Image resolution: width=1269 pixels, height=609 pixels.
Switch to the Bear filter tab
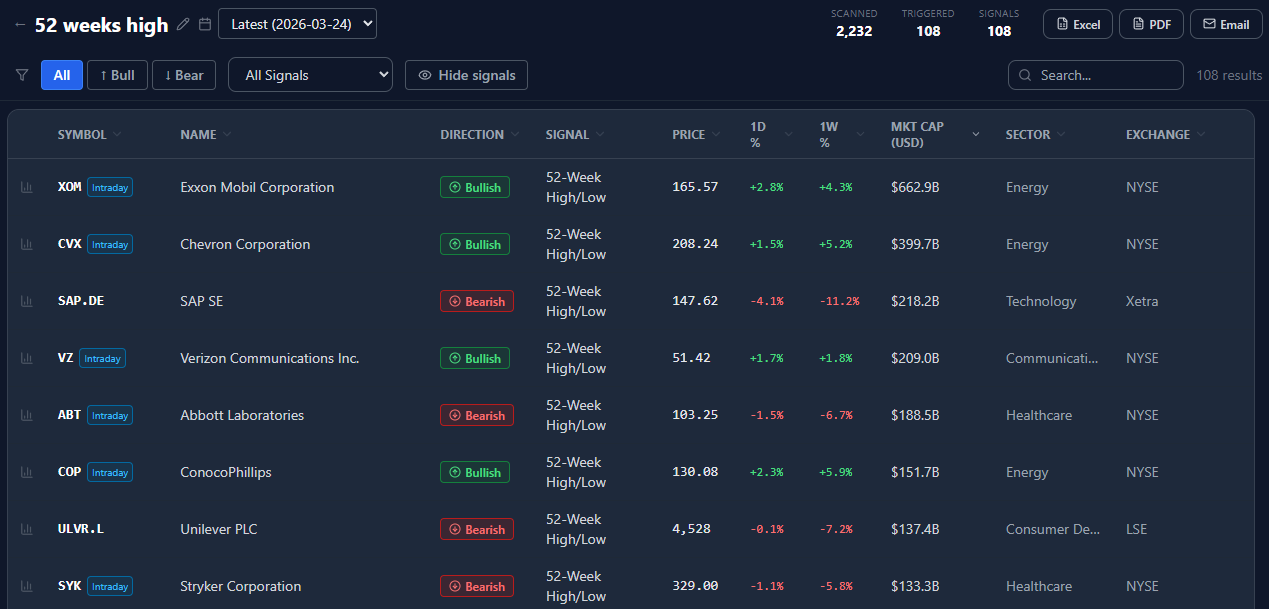[183, 74]
